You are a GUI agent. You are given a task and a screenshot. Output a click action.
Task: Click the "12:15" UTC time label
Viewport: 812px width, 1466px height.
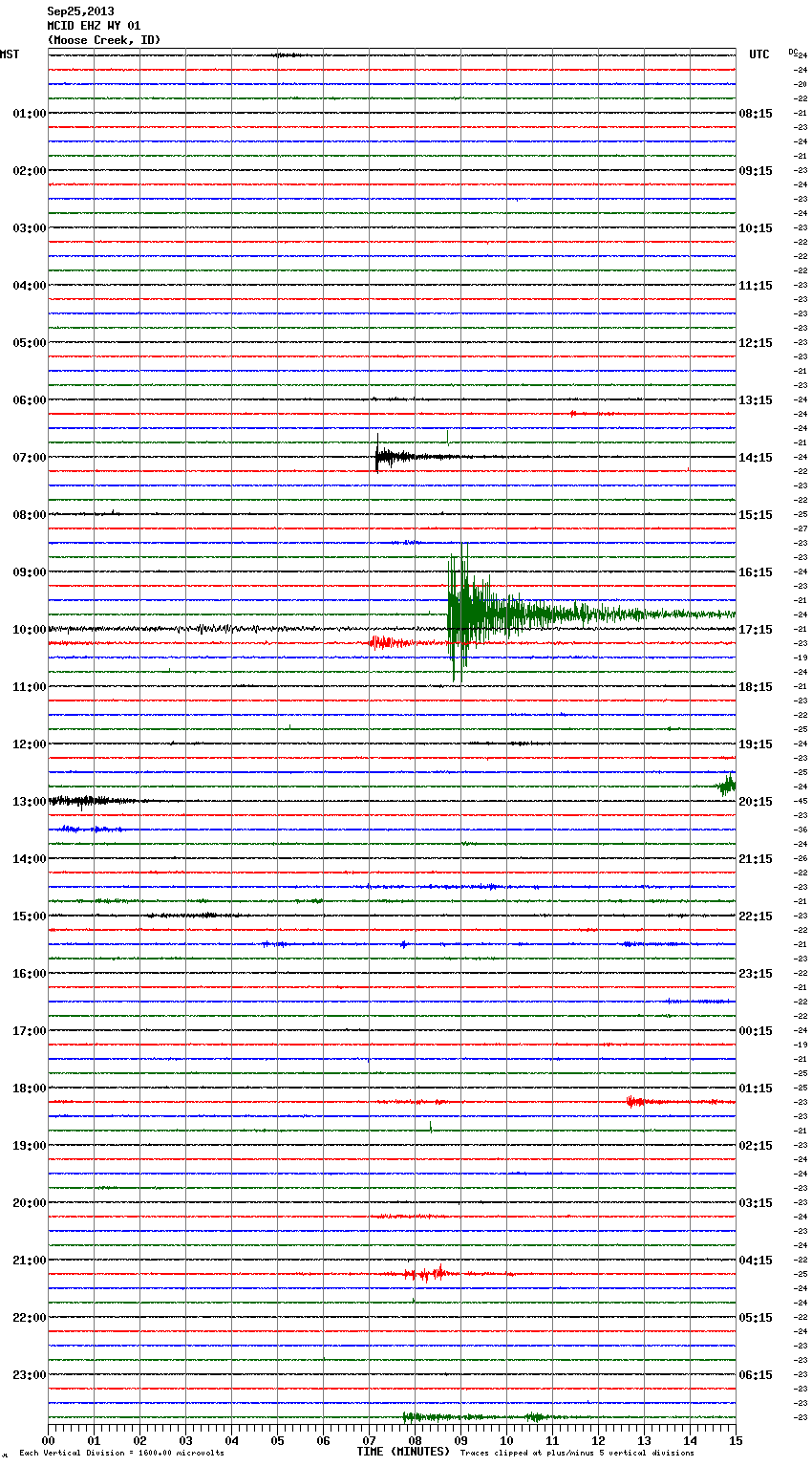pos(756,343)
